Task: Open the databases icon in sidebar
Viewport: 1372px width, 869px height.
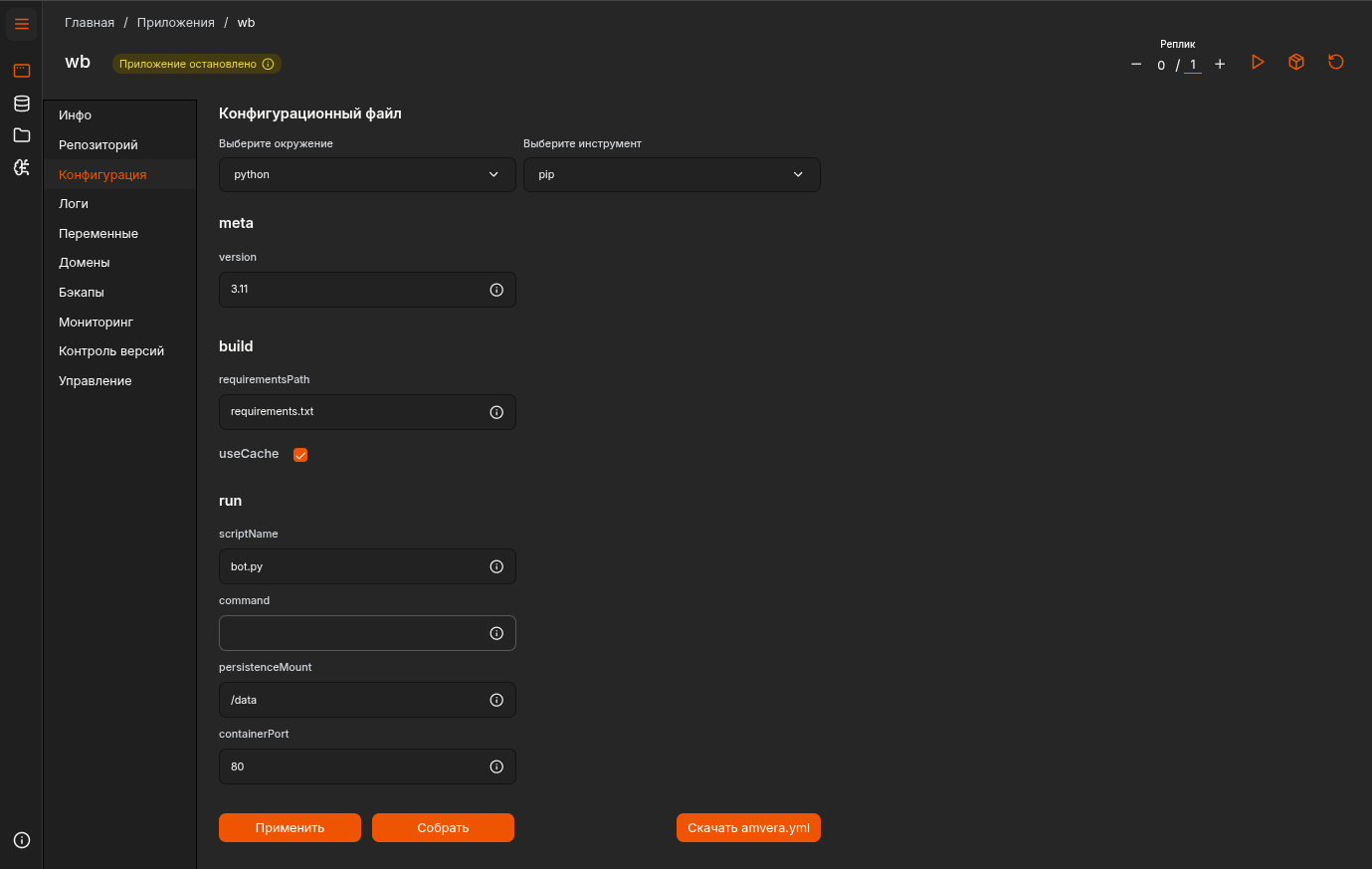Action: pyautogui.click(x=22, y=104)
